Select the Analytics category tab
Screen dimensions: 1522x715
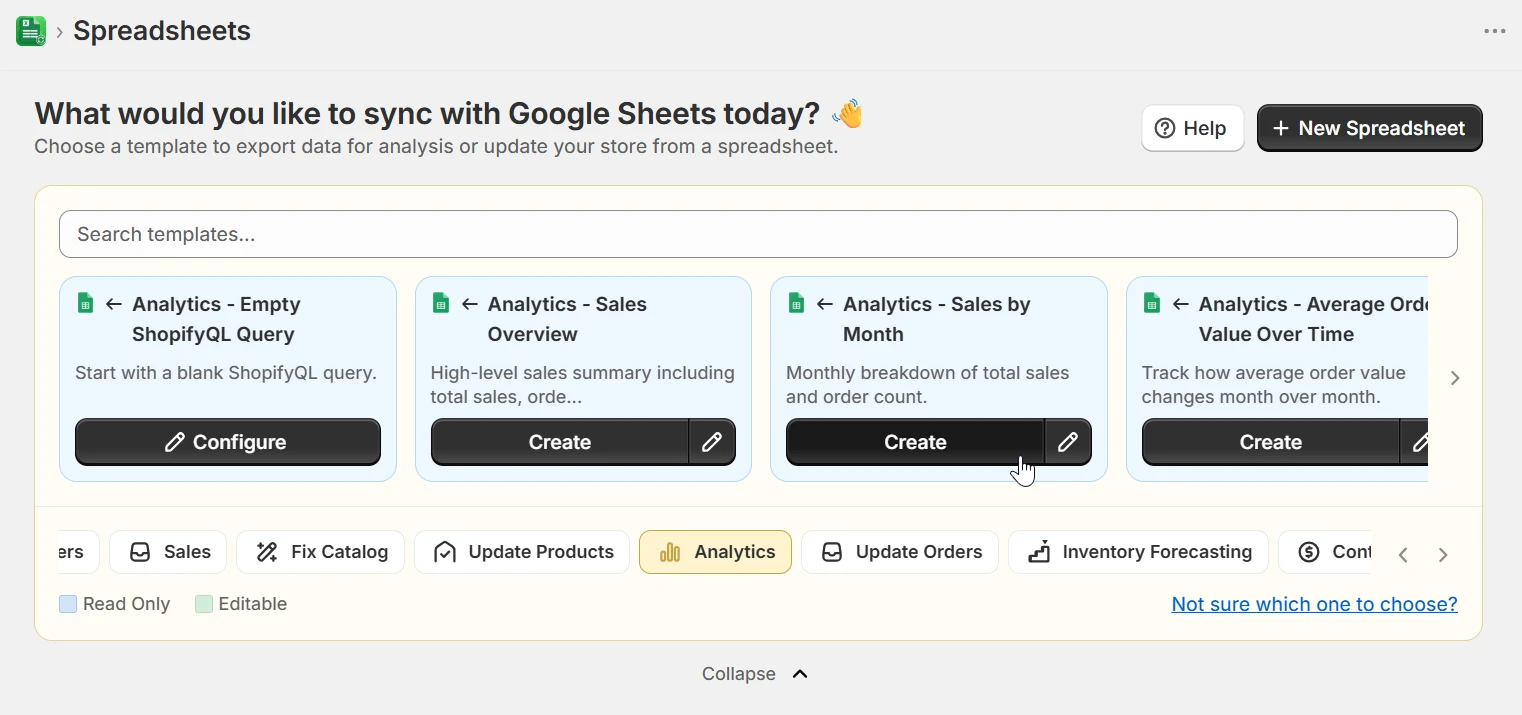click(x=715, y=552)
